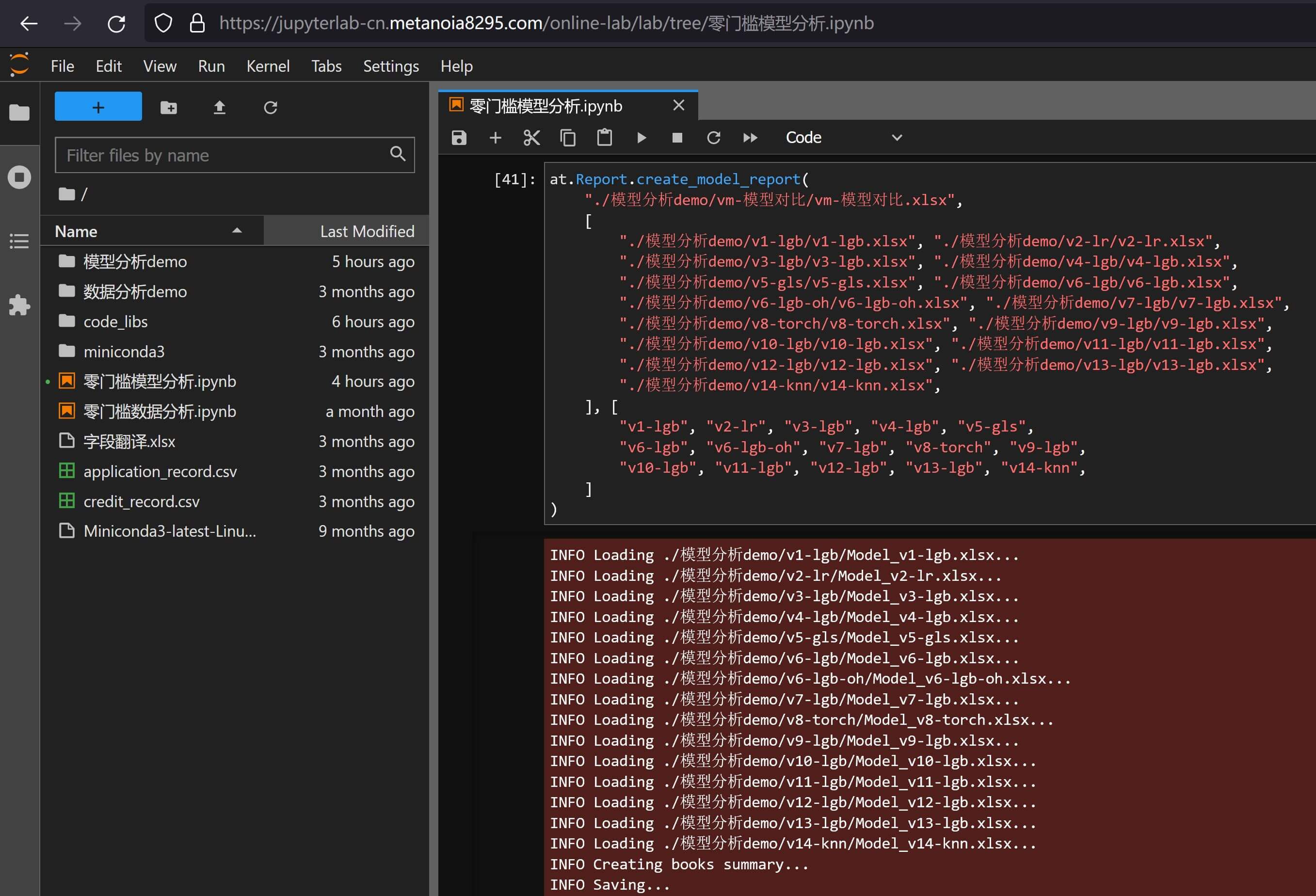
Task: Click the blue new launcher button
Action: [x=98, y=107]
